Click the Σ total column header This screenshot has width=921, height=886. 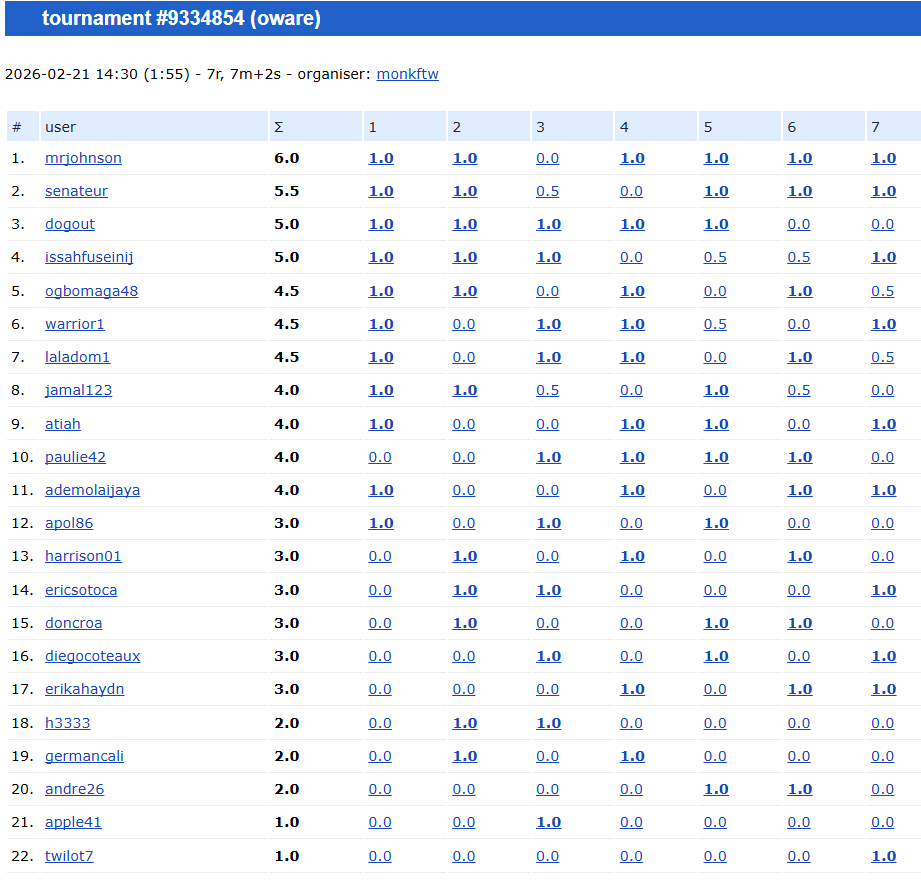coord(278,127)
